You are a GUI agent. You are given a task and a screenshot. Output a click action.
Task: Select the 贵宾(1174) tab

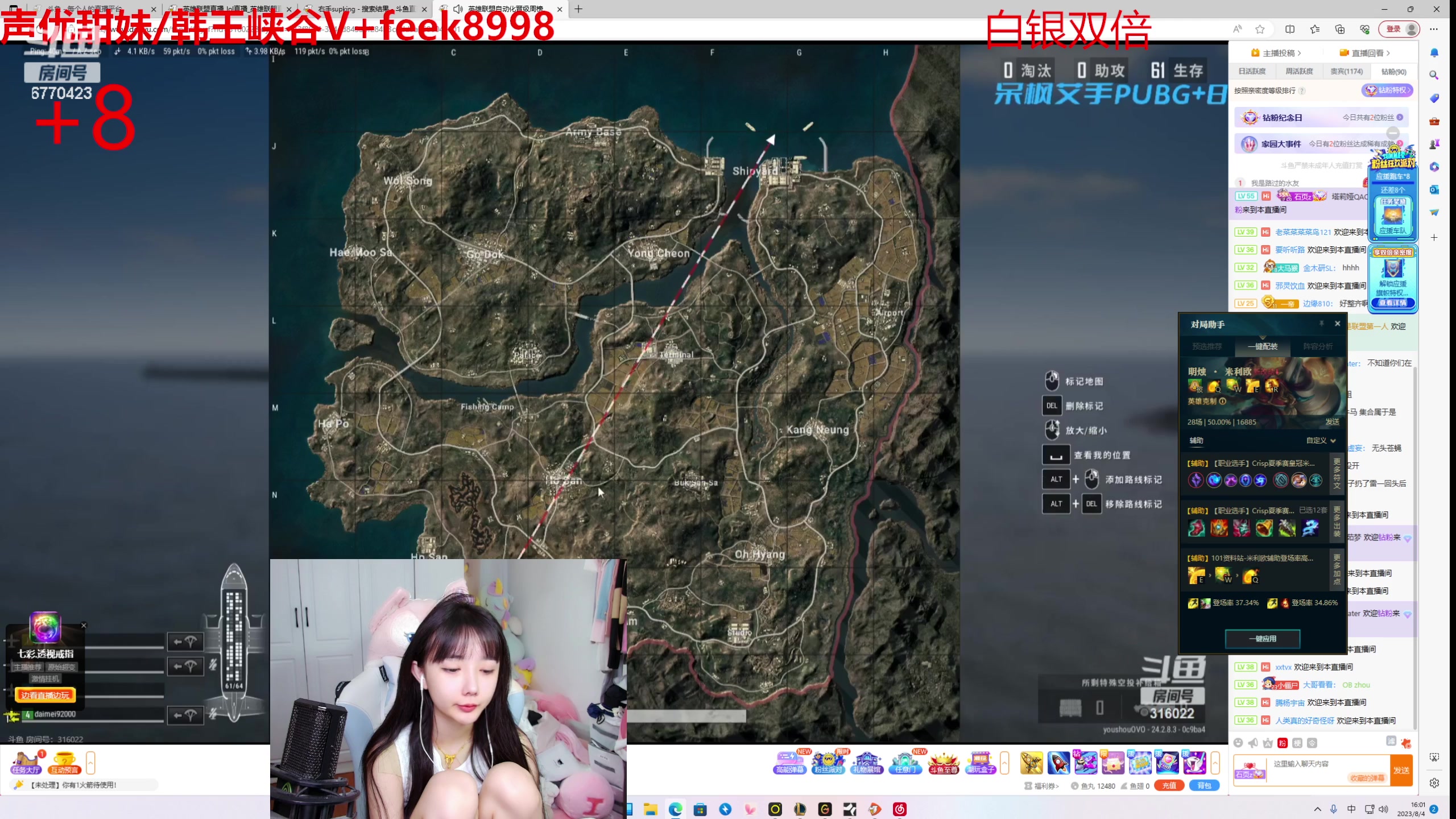click(1346, 71)
